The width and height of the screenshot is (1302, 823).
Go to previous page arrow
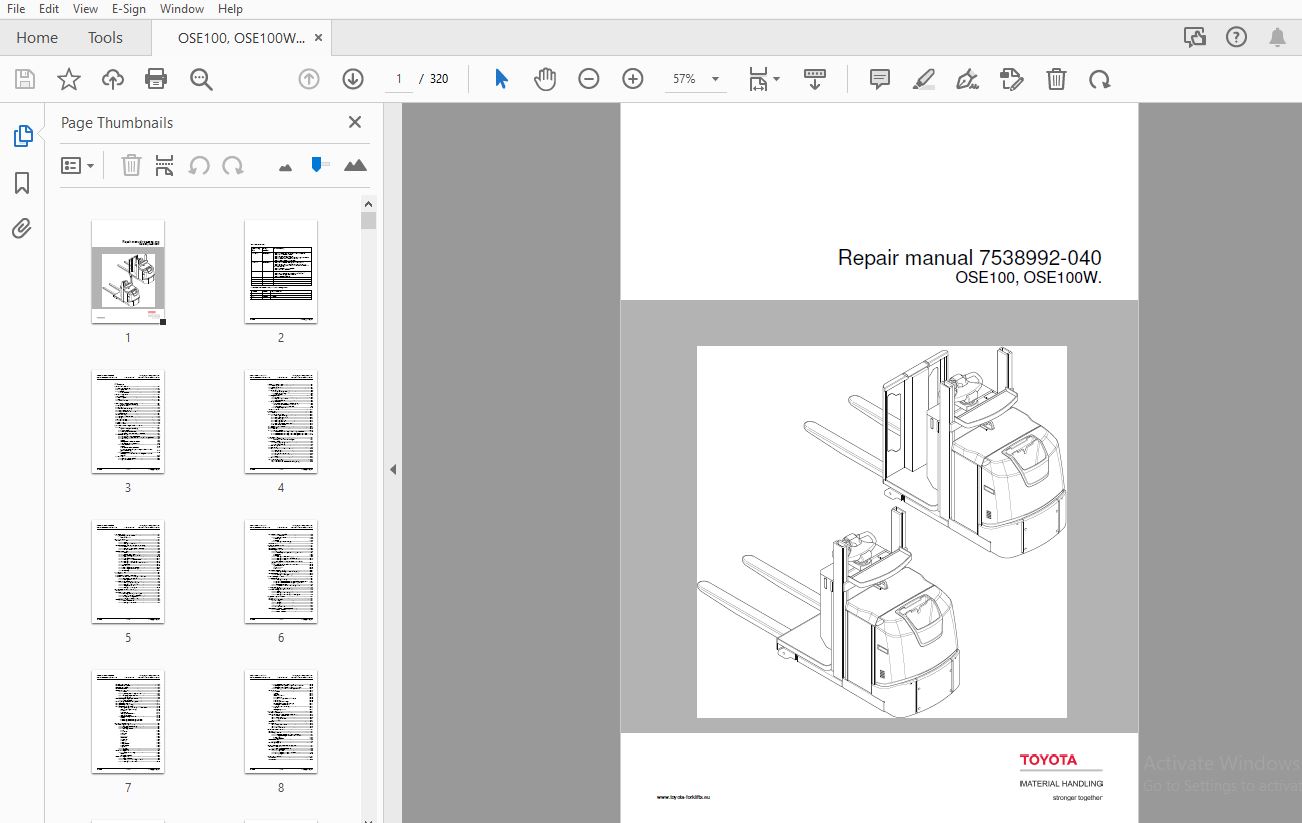[309, 79]
